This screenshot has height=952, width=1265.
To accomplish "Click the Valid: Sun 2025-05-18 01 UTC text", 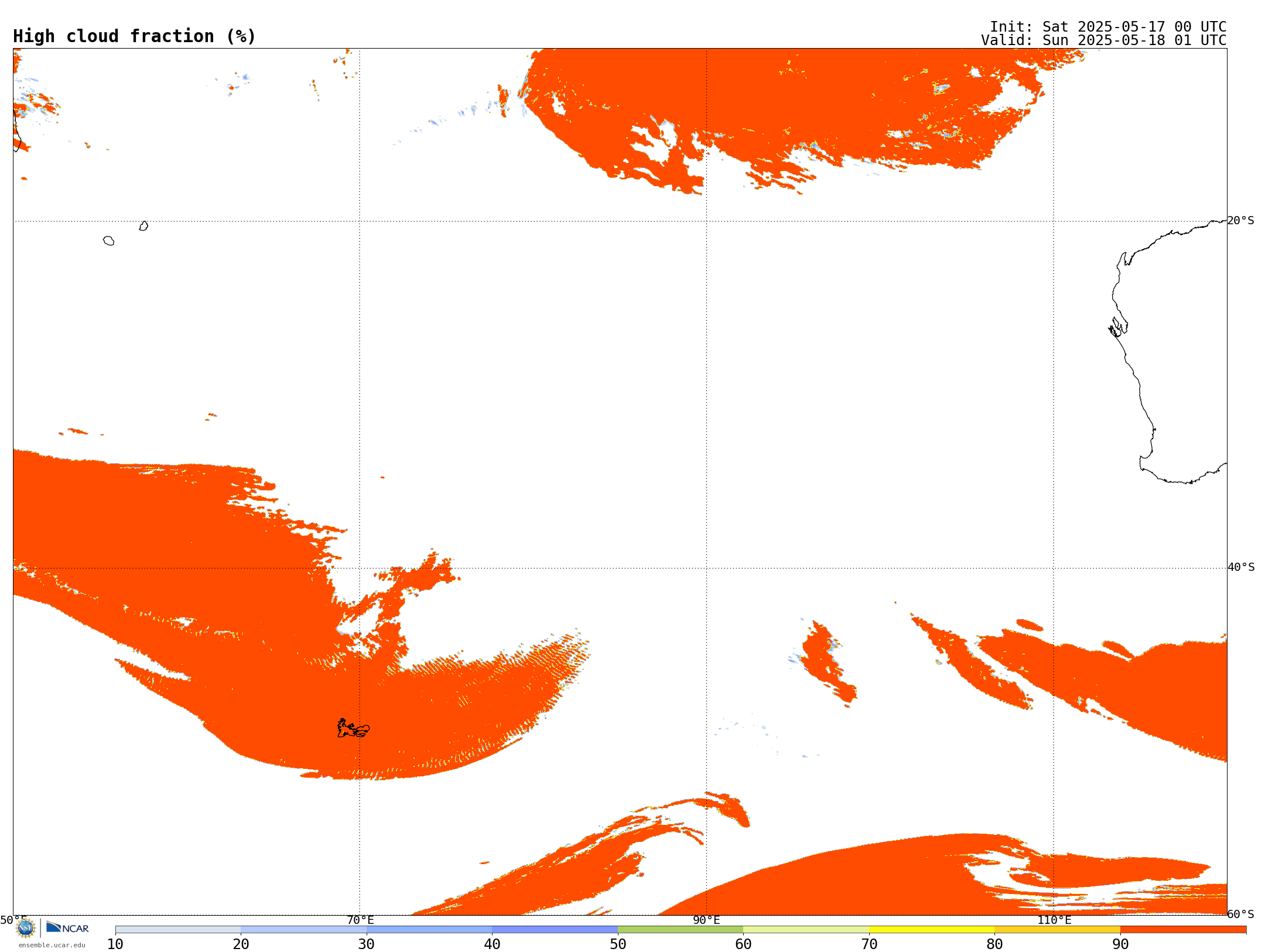I will coord(1104,40).
